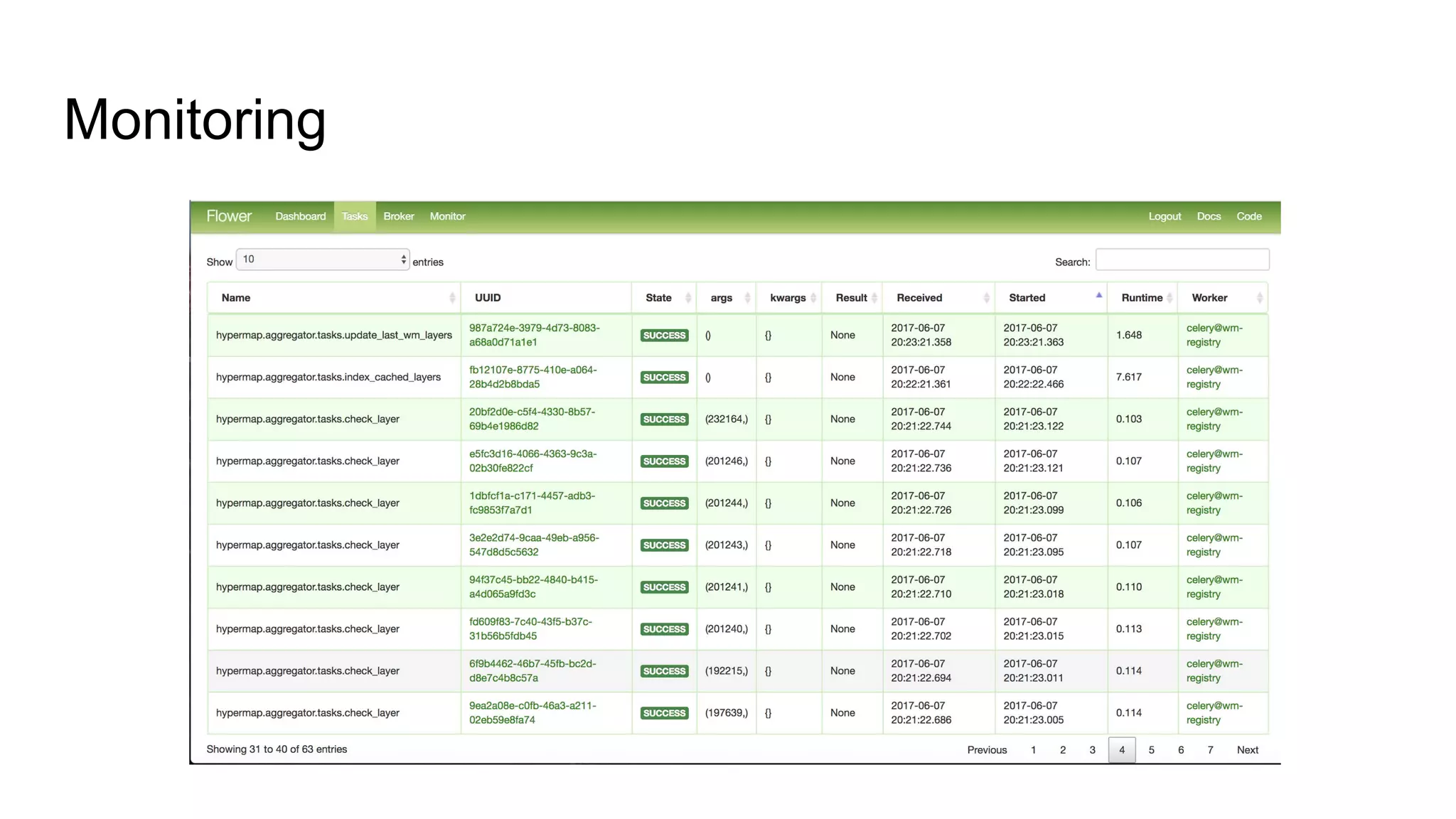Click "Showing 31 to 40 of 63 entries" text

pyautogui.click(x=277, y=749)
